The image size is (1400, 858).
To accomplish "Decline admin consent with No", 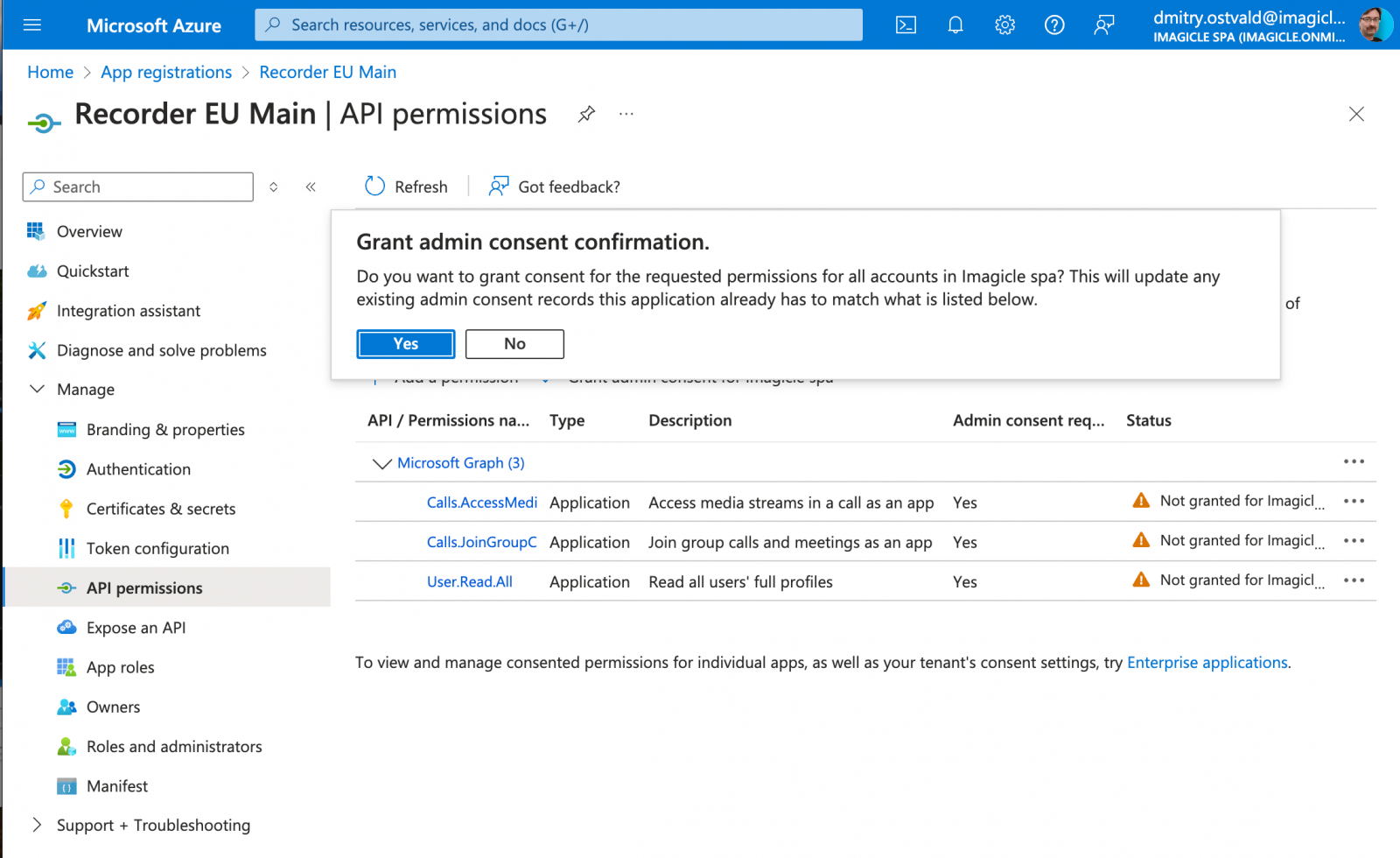I will coord(514,344).
